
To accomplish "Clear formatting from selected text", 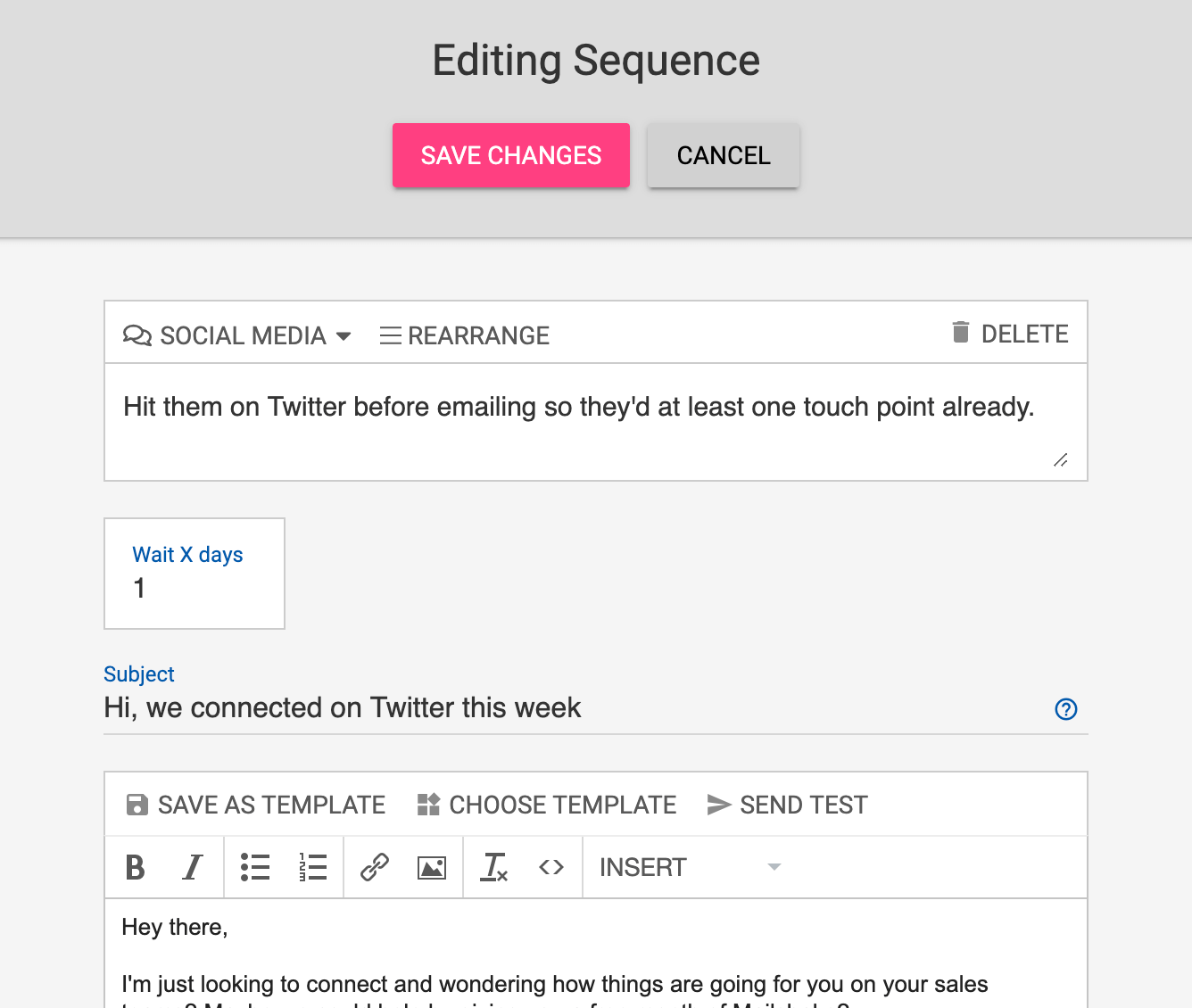I will pyautogui.click(x=493, y=866).
